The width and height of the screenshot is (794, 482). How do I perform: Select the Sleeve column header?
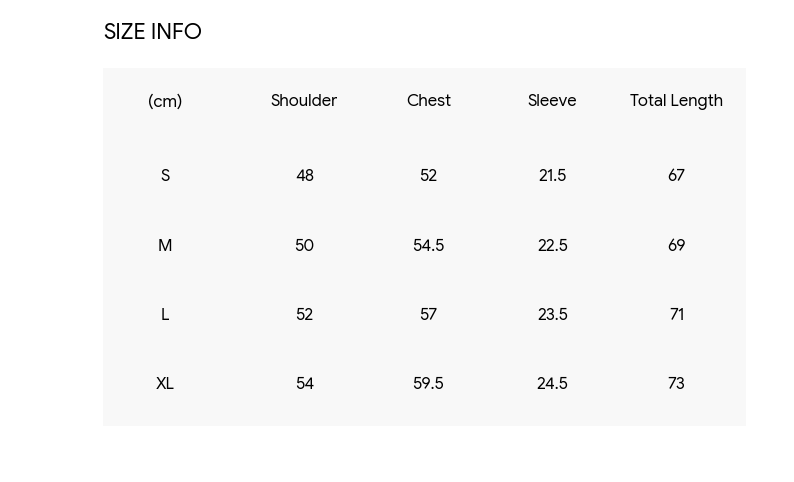[552, 100]
